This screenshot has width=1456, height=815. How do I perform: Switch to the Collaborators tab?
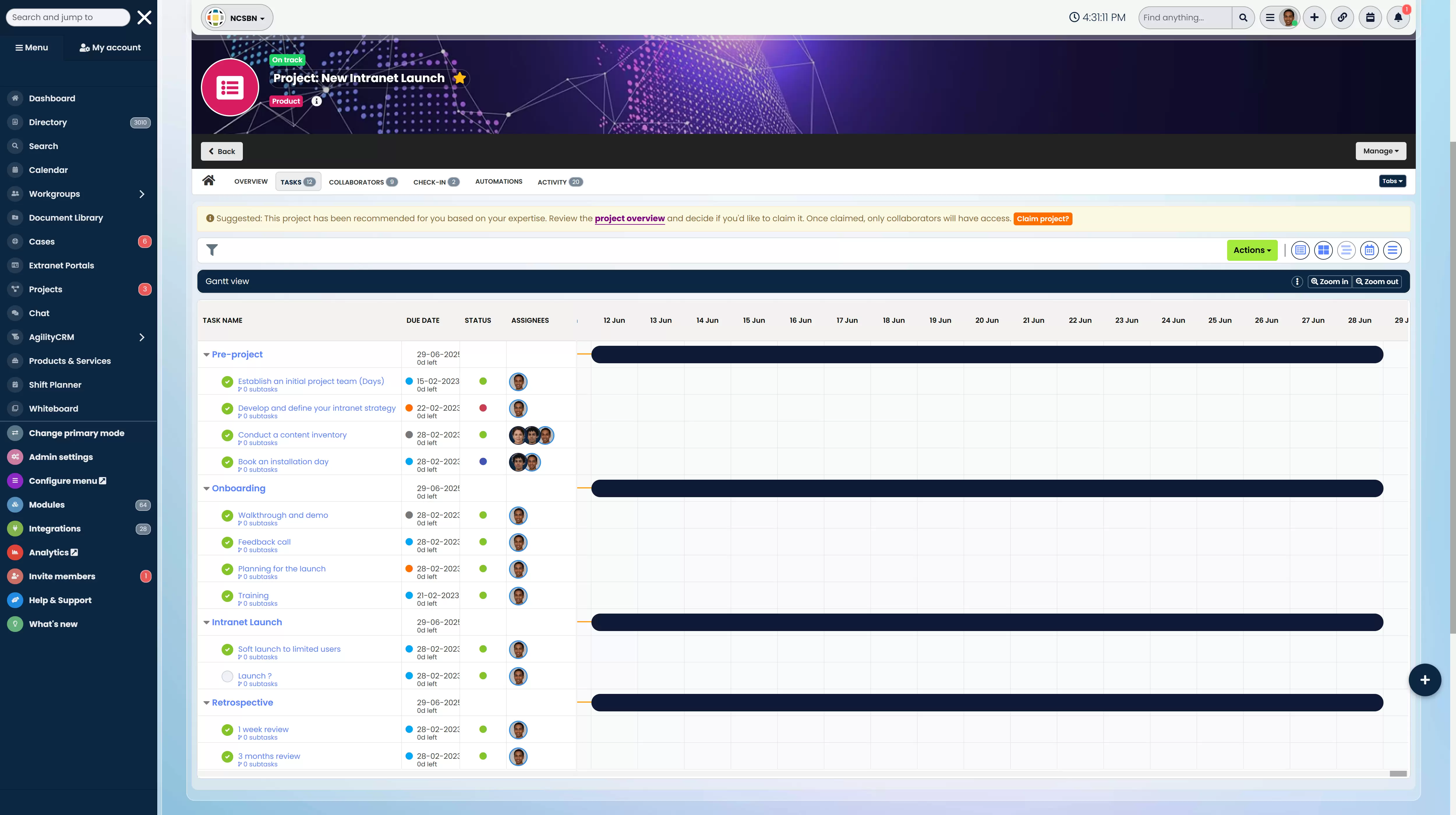[363, 182]
